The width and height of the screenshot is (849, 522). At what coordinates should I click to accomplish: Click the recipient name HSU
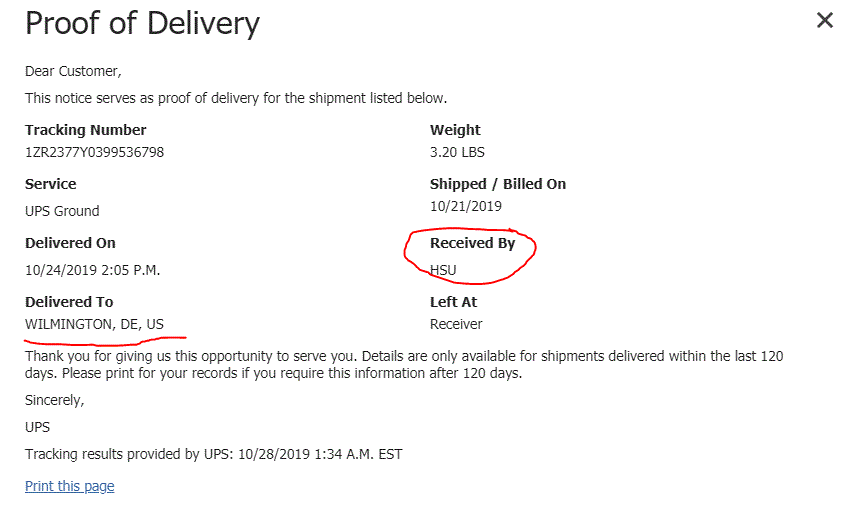[x=443, y=270]
